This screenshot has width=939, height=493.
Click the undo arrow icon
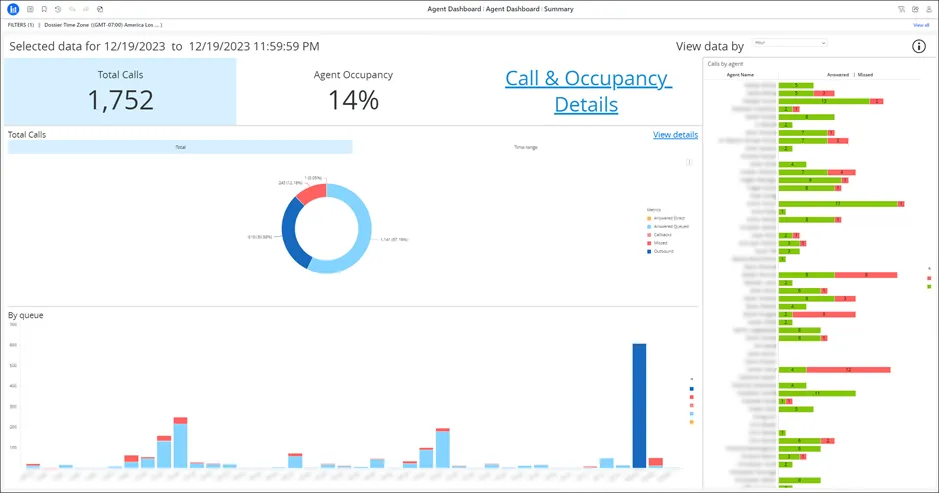72,10
